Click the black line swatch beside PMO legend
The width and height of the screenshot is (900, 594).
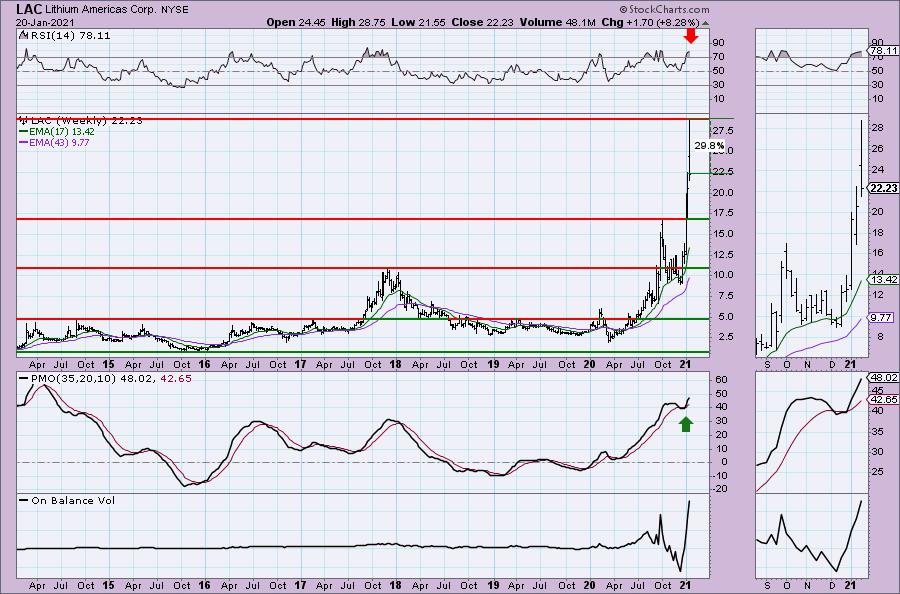tap(24, 379)
